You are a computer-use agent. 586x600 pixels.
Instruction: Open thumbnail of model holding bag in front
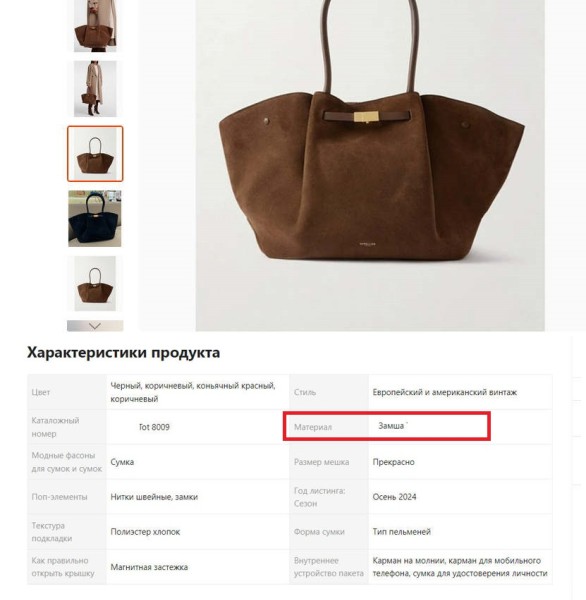tap(95, 26)
